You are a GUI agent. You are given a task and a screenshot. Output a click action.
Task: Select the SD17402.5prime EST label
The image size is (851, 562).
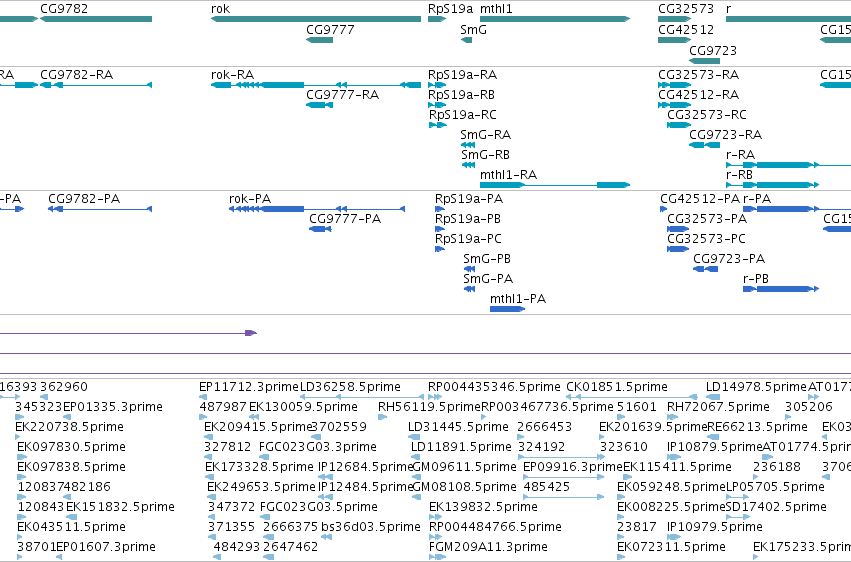click(x=776, y=508)
